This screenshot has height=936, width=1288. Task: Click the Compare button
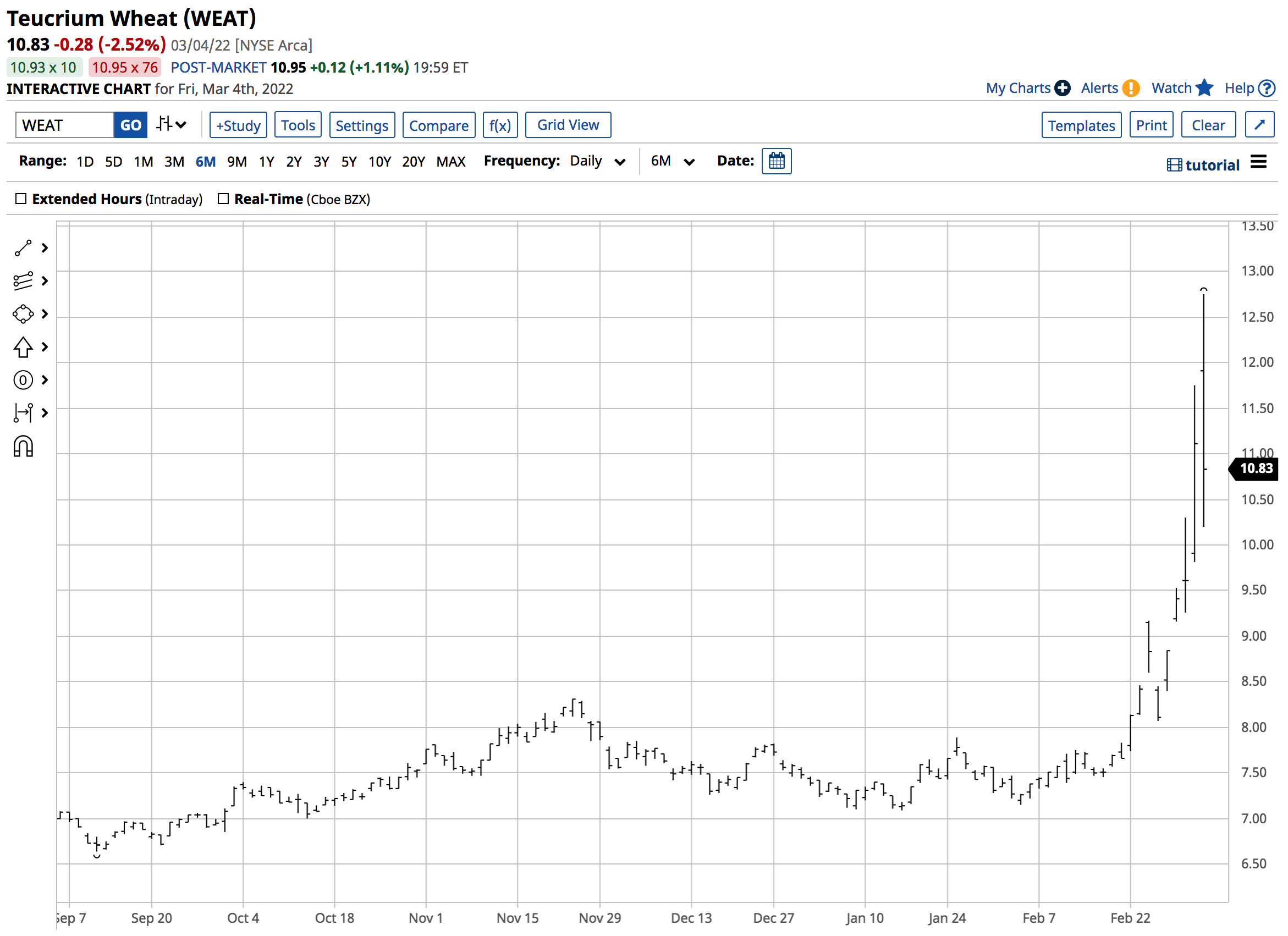click(439, 125)
